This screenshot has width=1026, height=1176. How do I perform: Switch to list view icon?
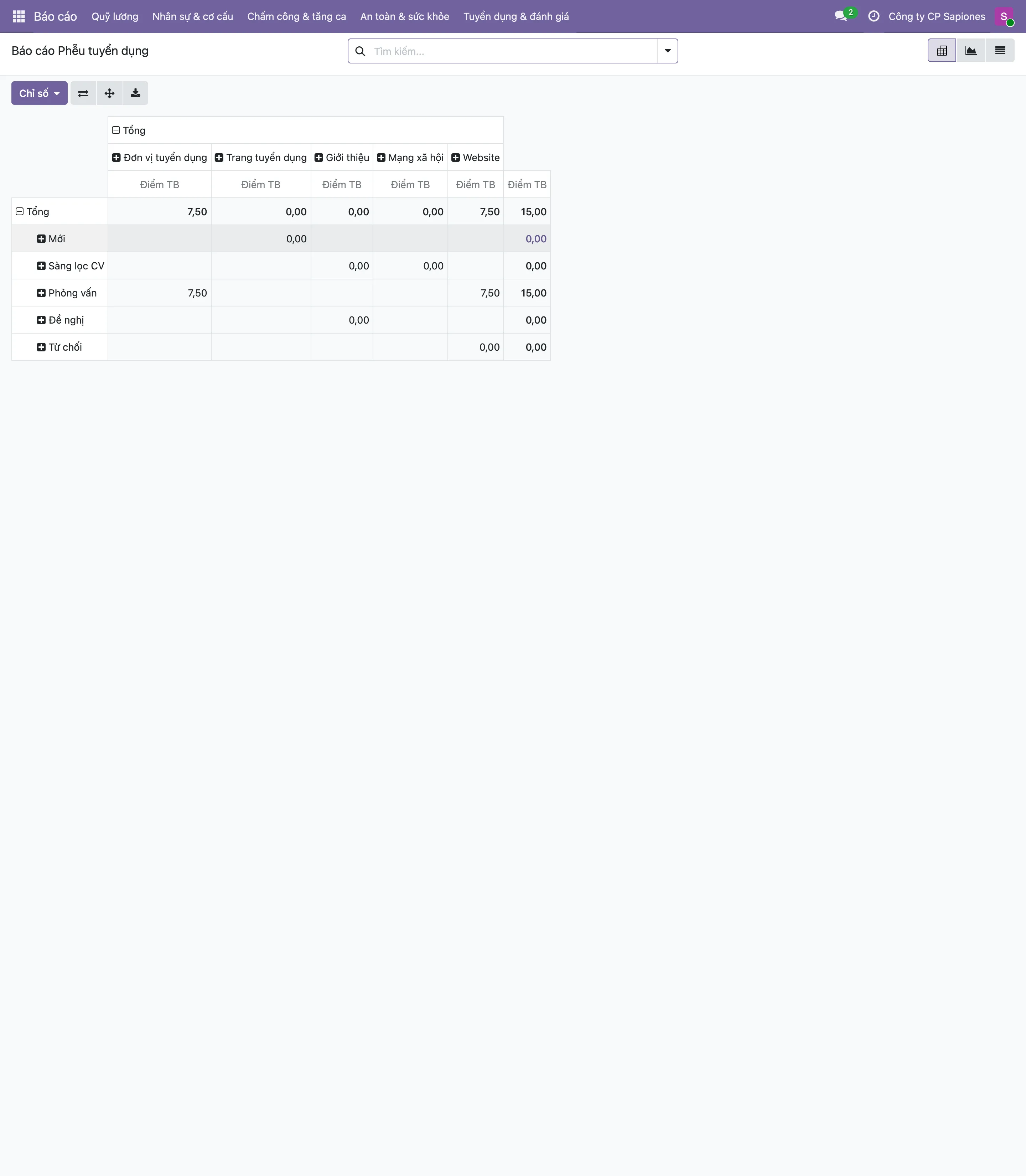click(1000, 51)
